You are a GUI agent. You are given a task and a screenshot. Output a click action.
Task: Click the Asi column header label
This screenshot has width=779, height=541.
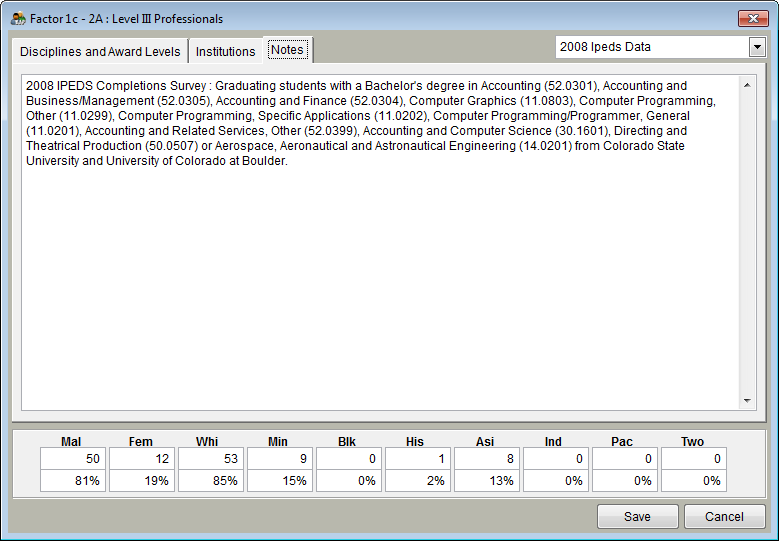[485, 442]
